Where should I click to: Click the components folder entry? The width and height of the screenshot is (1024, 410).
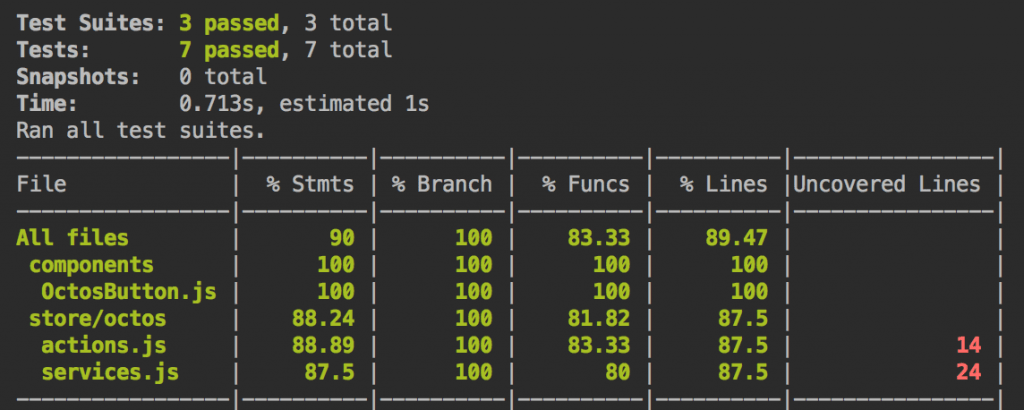click(x=91, y=265)
